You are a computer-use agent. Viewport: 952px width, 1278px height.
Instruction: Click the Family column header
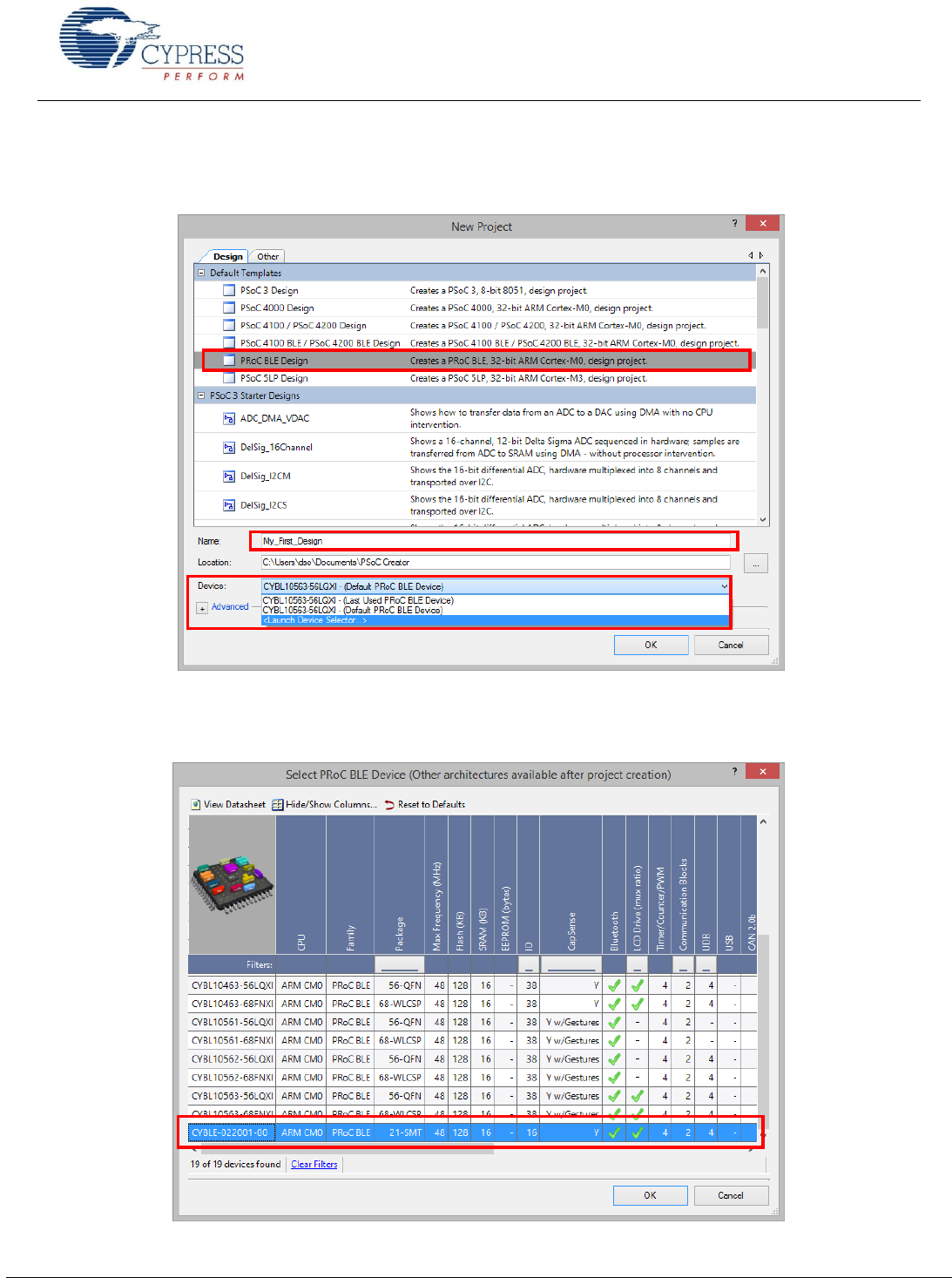click(350, 884)
